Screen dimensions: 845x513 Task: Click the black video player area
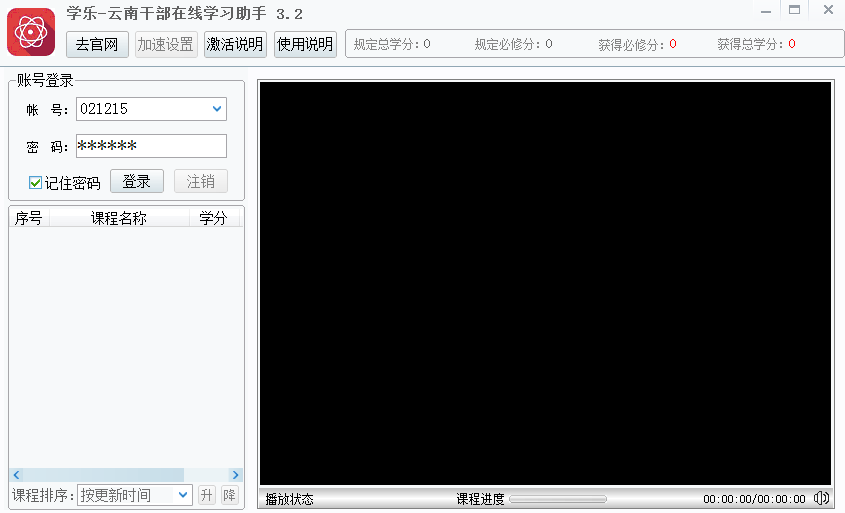click(x=545, y=283)
